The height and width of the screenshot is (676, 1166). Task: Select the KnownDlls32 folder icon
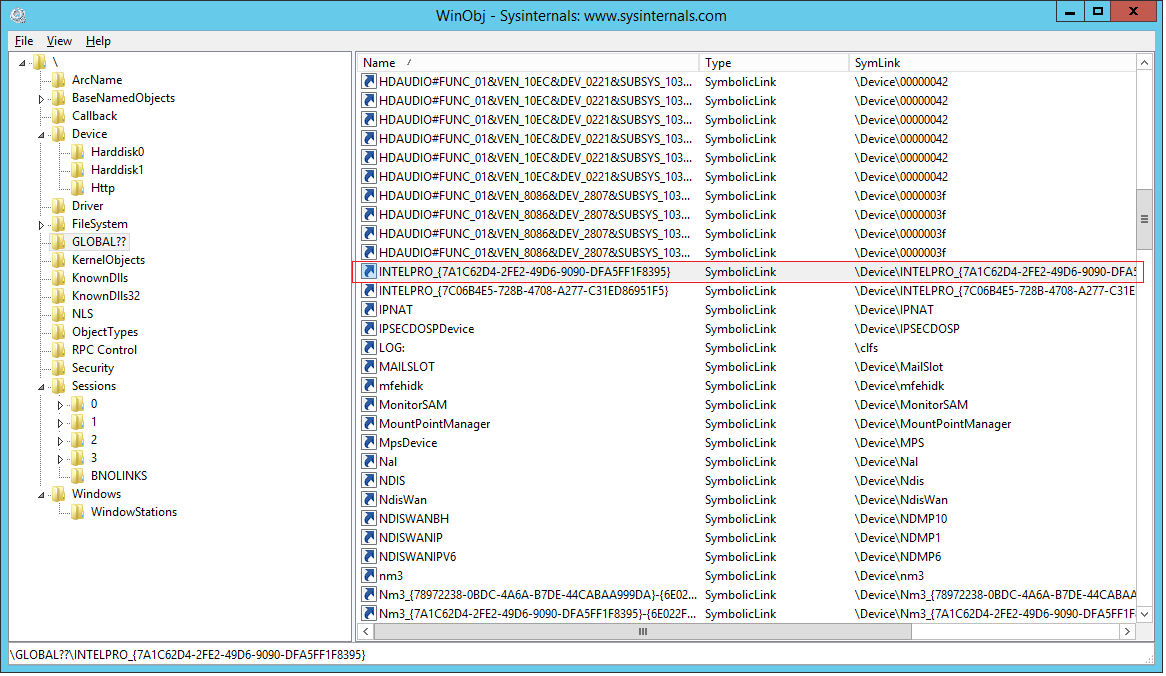59,296
